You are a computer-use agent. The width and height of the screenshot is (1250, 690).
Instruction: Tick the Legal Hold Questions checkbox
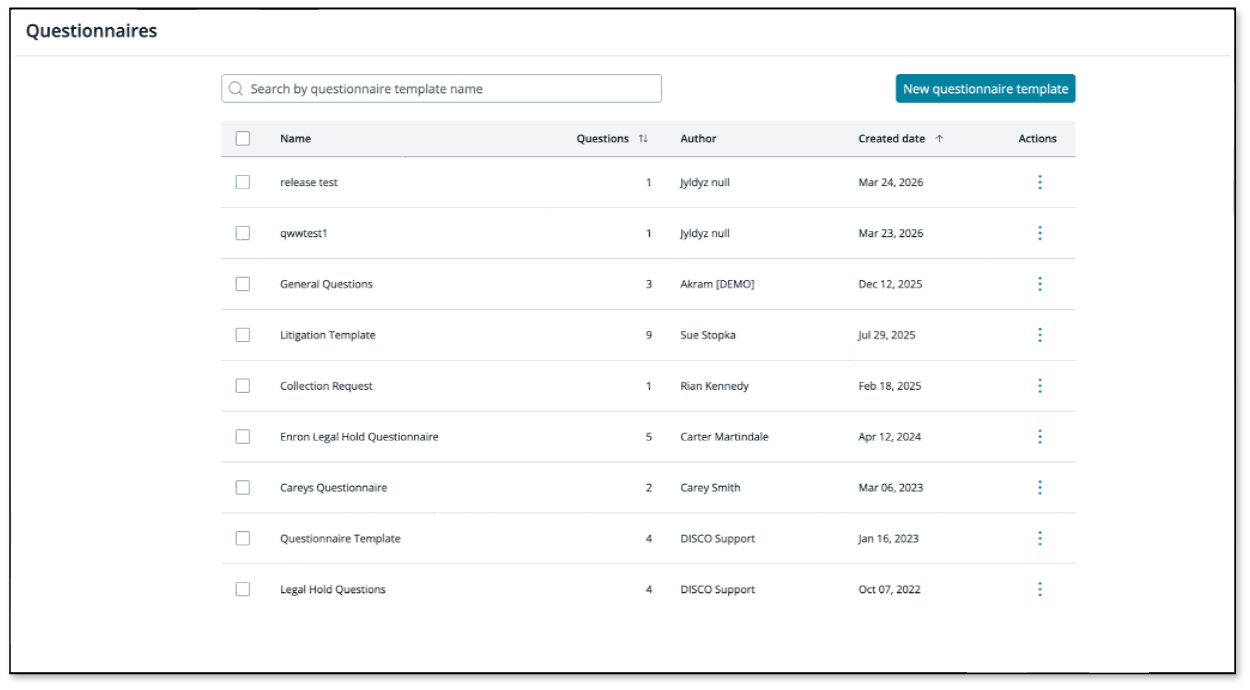pyautogui.click(x=243, y=589)
